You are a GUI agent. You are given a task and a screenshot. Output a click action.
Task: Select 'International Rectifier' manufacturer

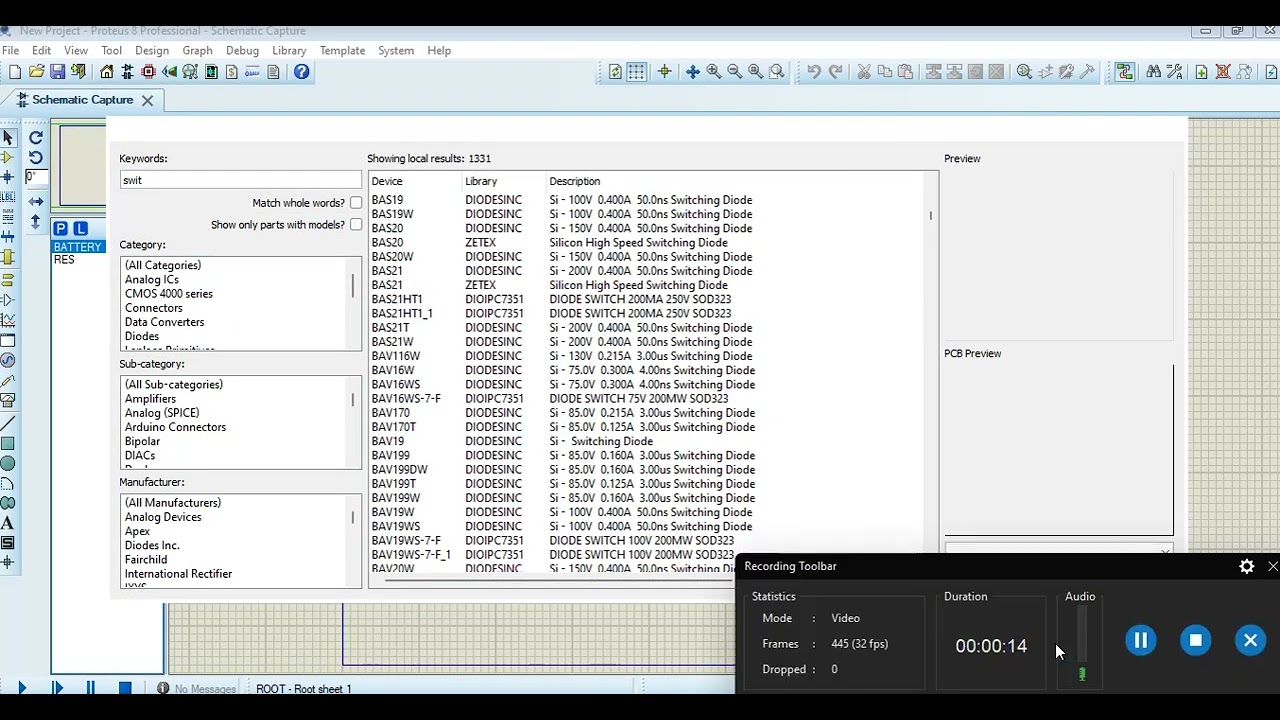(x=178, y=574)
